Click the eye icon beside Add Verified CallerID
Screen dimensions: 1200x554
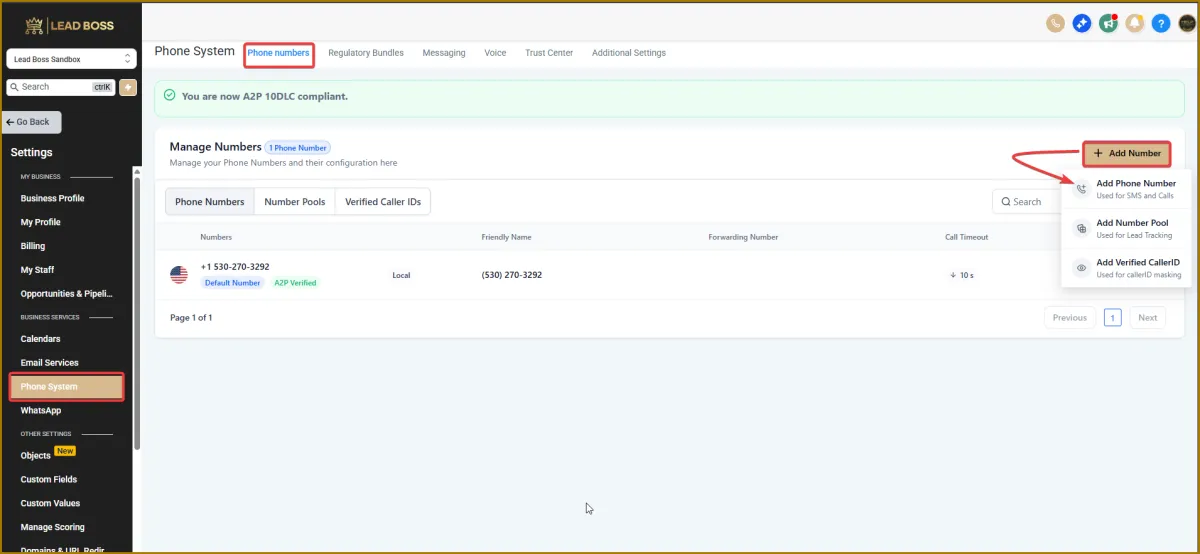point(1081,268)
